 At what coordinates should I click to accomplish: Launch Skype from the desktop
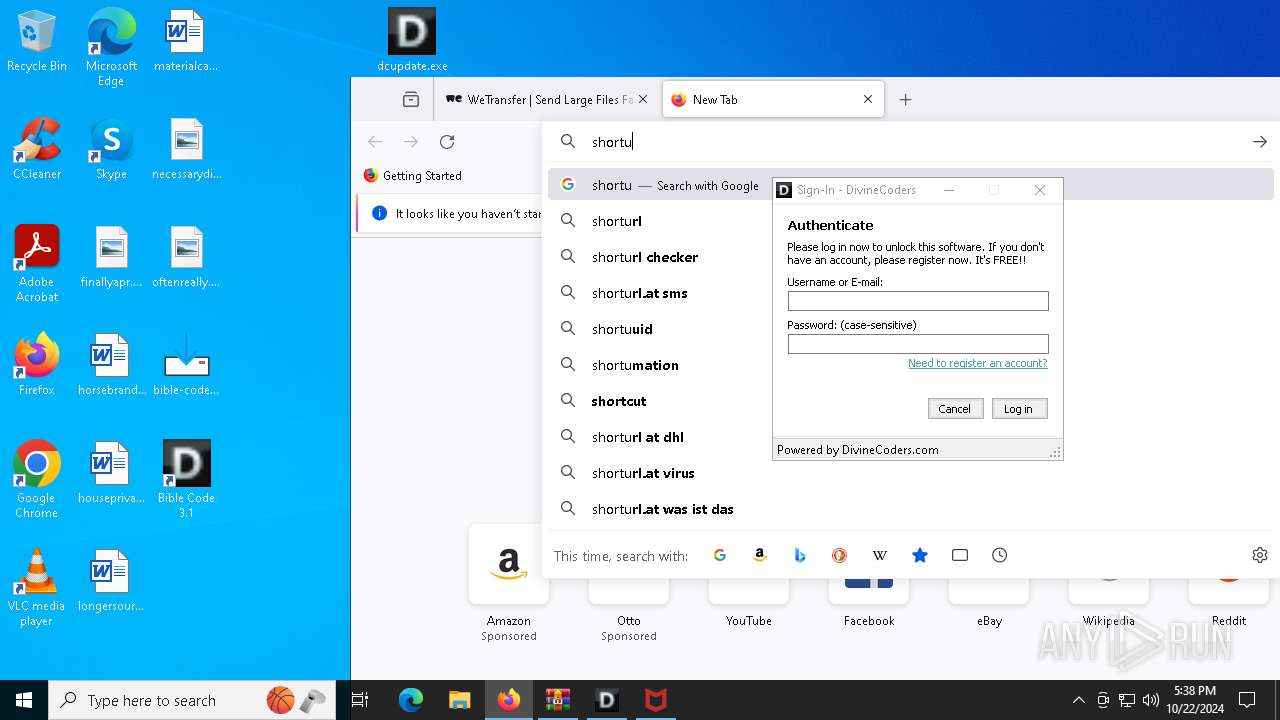point(111,150)
